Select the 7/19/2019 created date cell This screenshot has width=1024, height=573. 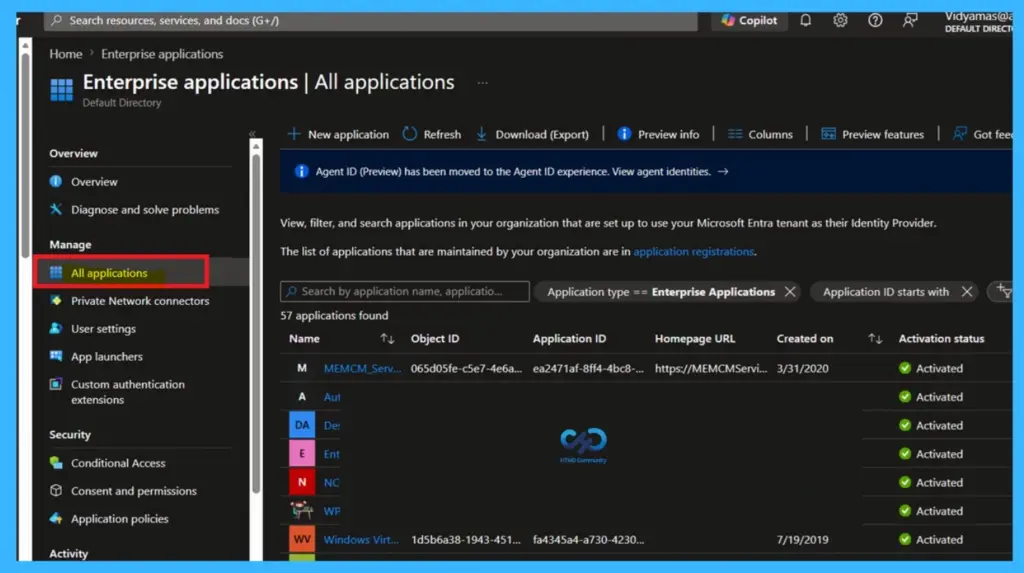click(x=803, y=540)
